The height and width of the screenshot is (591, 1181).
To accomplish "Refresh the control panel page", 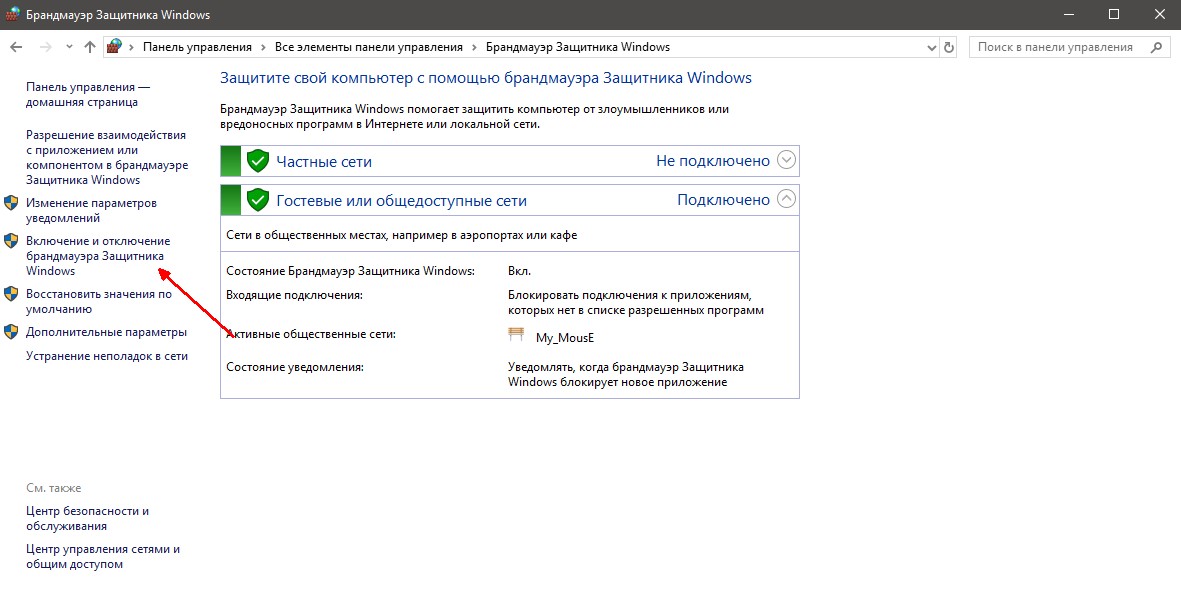I will pos(949,47).
